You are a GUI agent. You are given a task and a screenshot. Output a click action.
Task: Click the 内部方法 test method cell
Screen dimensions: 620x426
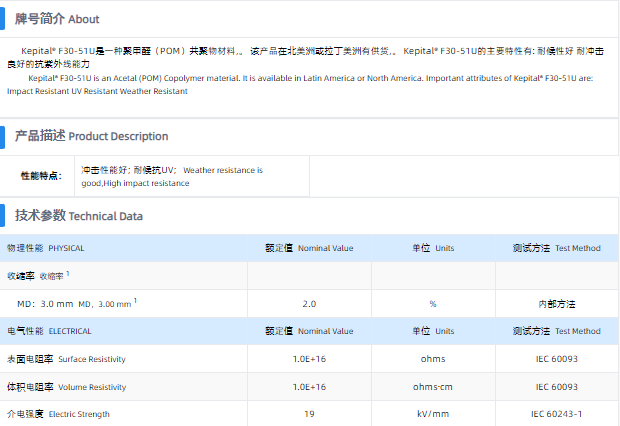(556, 303)
